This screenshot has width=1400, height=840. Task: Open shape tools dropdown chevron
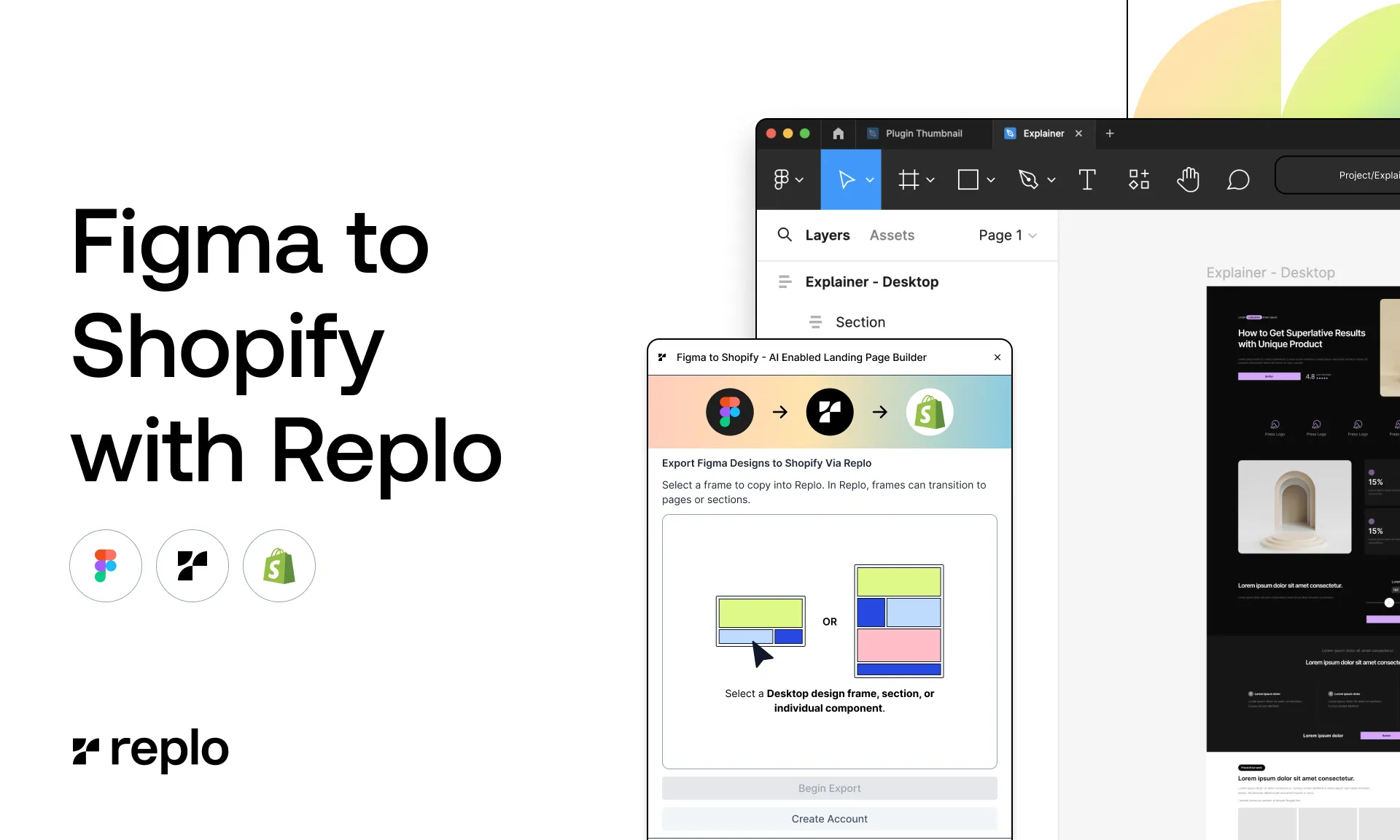[x=991, y=180]
